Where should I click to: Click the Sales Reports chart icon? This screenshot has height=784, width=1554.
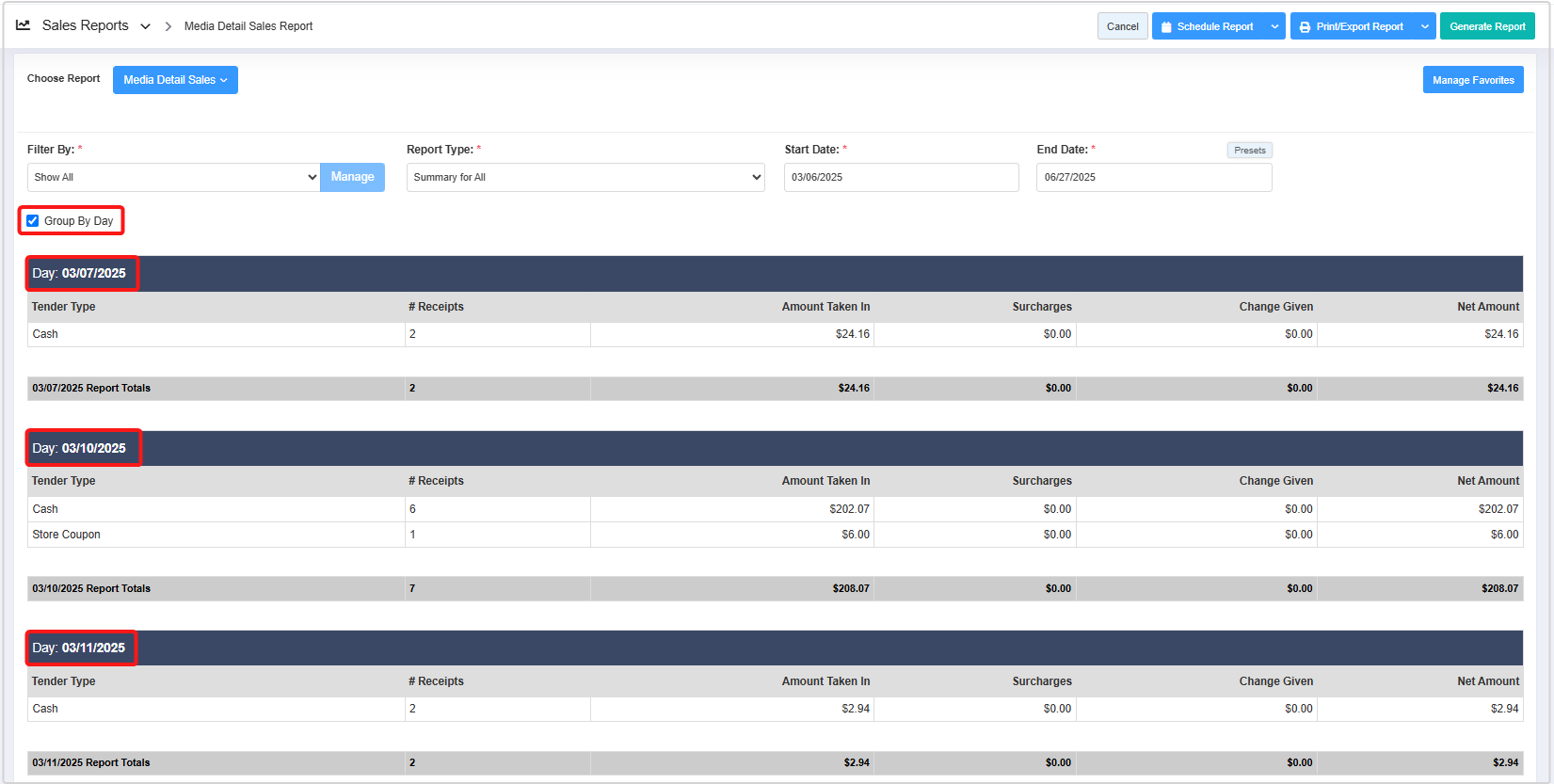24,25
